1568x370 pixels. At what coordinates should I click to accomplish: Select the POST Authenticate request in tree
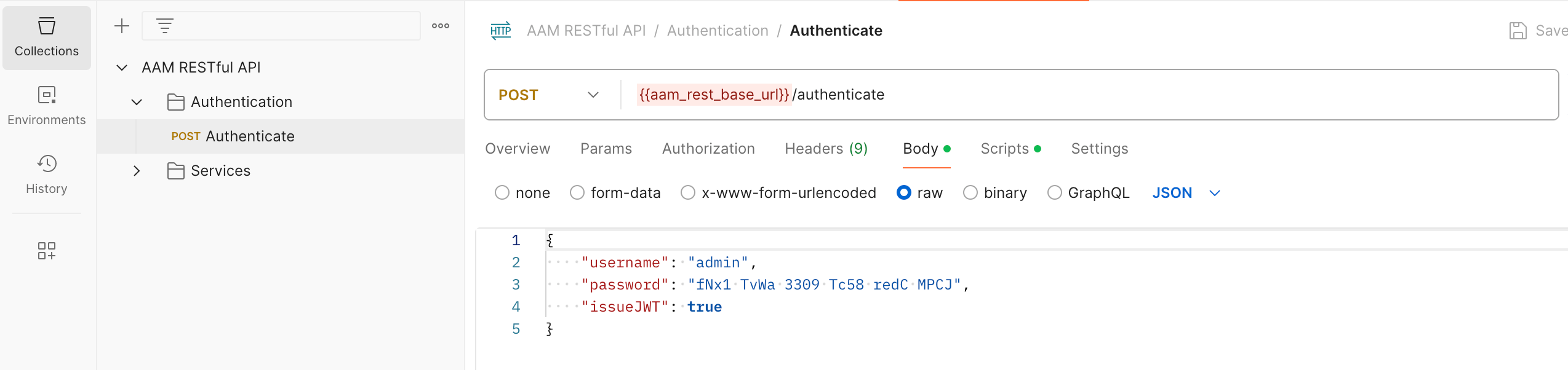[x=281, y=136]
